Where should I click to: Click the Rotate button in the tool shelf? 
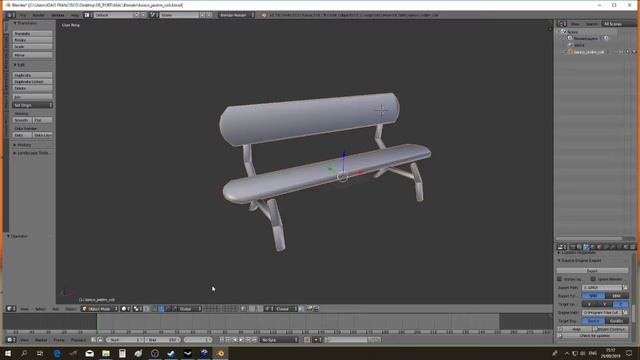tap(33, 40)
